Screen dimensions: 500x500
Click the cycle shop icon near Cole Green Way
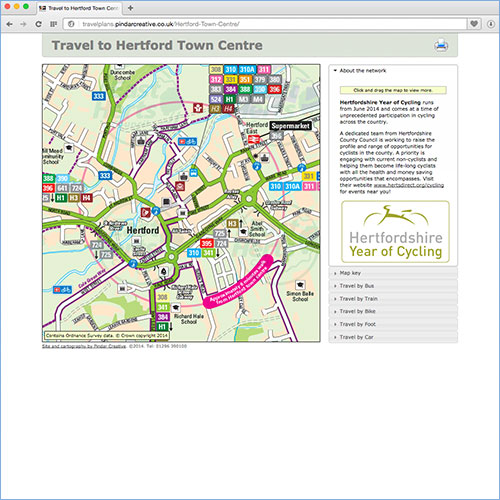click(x=62, y=290)
